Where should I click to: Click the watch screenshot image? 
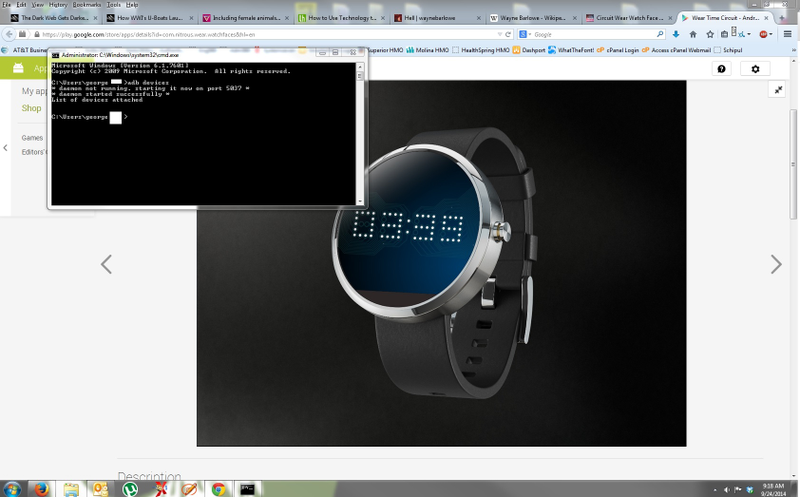(441, 263)
